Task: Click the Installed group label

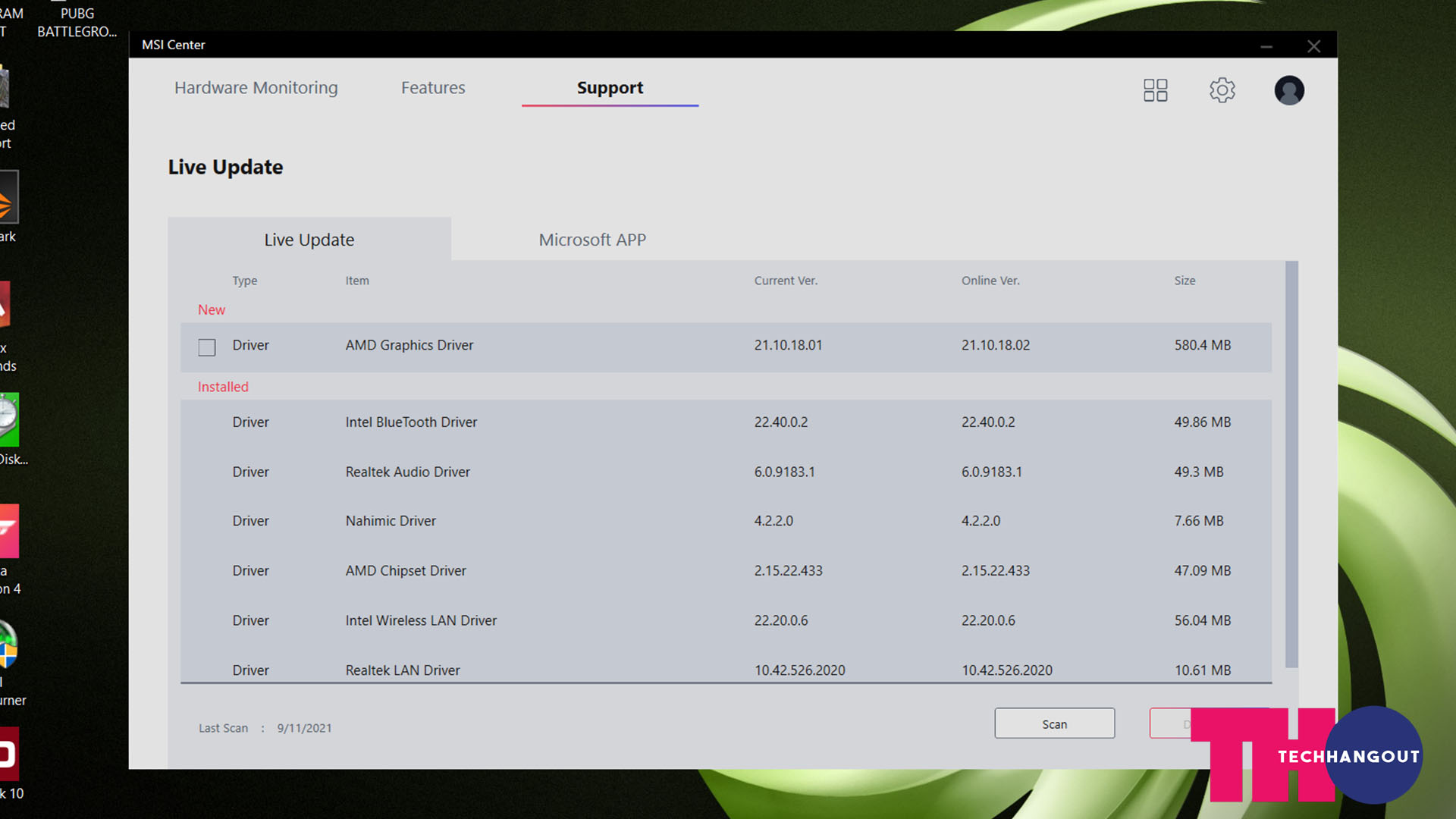Action: click(223, 387)
